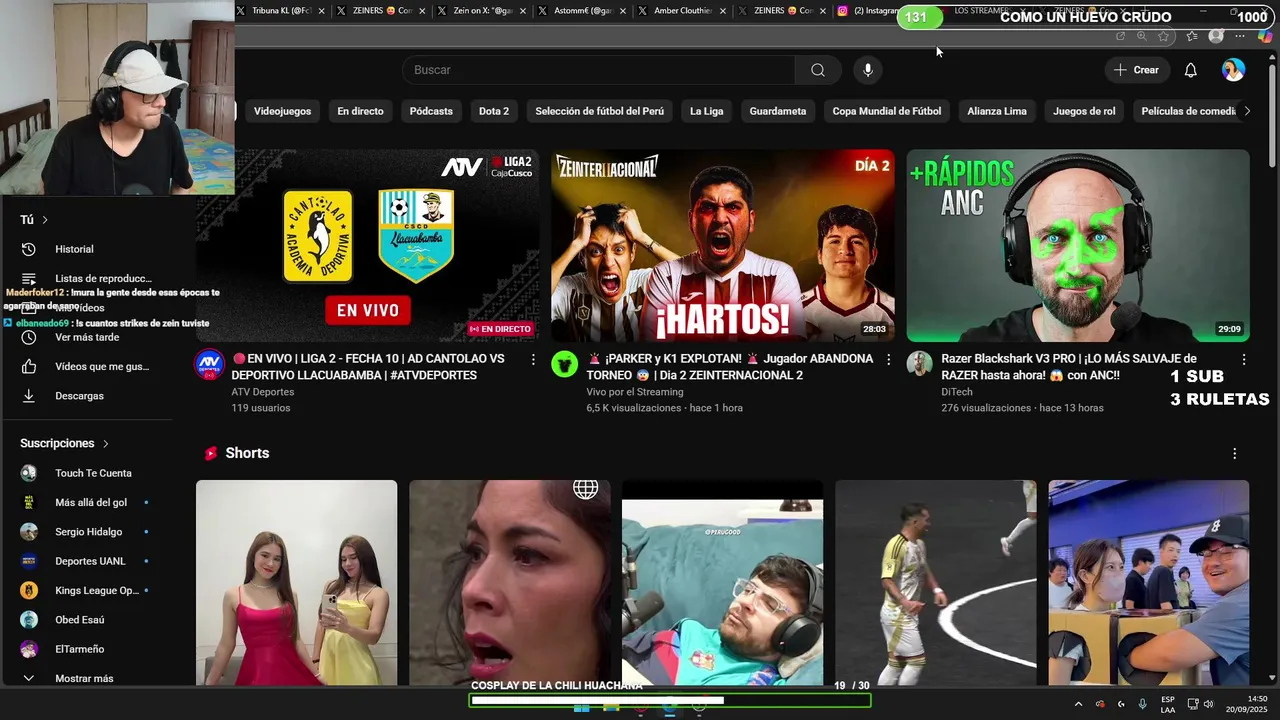1280x720 pixels.
Task: Open Sergio Hidalgo subscription
Action: [x=90, y=532]
